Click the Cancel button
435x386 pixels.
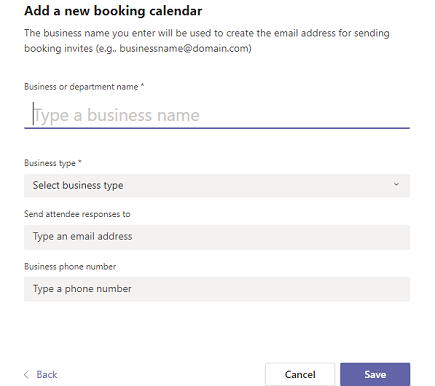point(300,374)
